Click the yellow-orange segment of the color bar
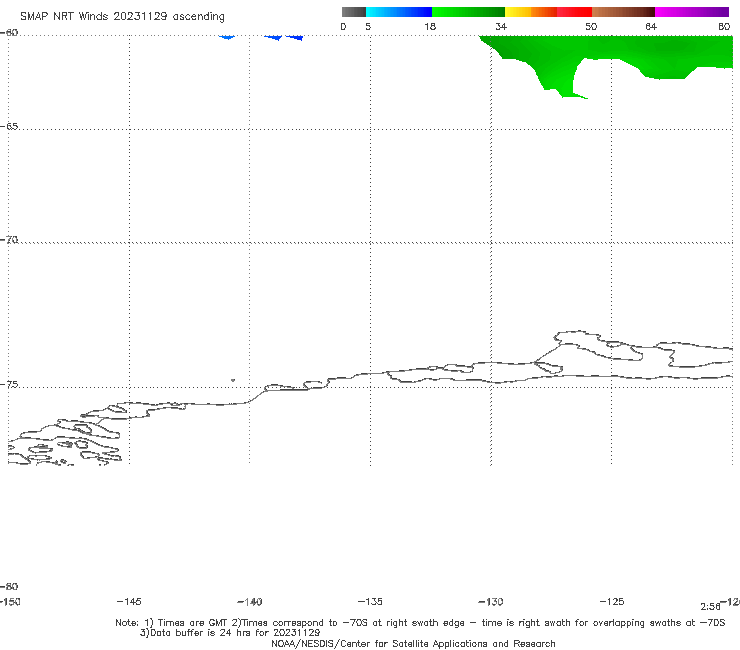The width and height of the screenshot is (740, 650). point(530,12)
